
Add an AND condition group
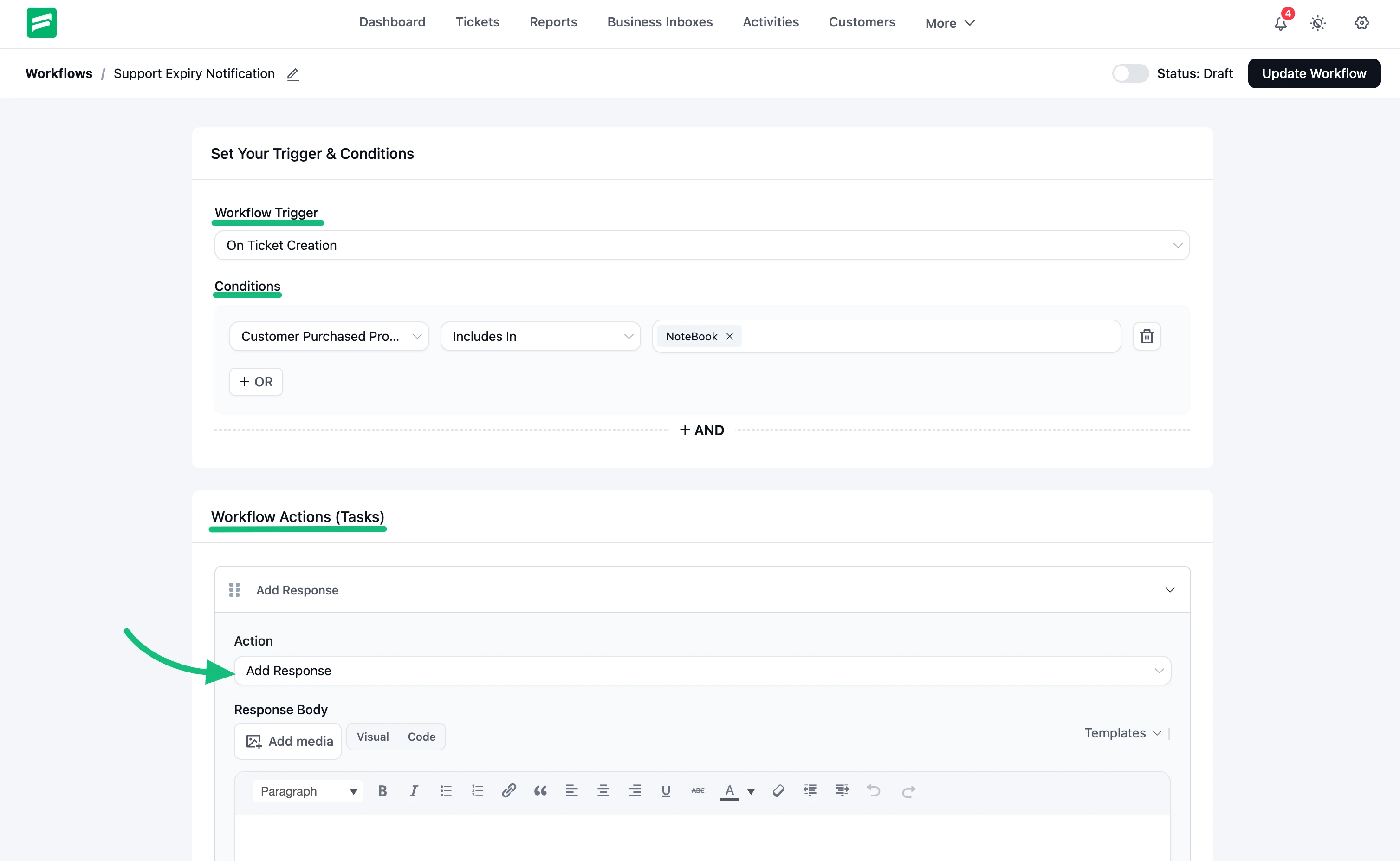[x=702, y=430]
